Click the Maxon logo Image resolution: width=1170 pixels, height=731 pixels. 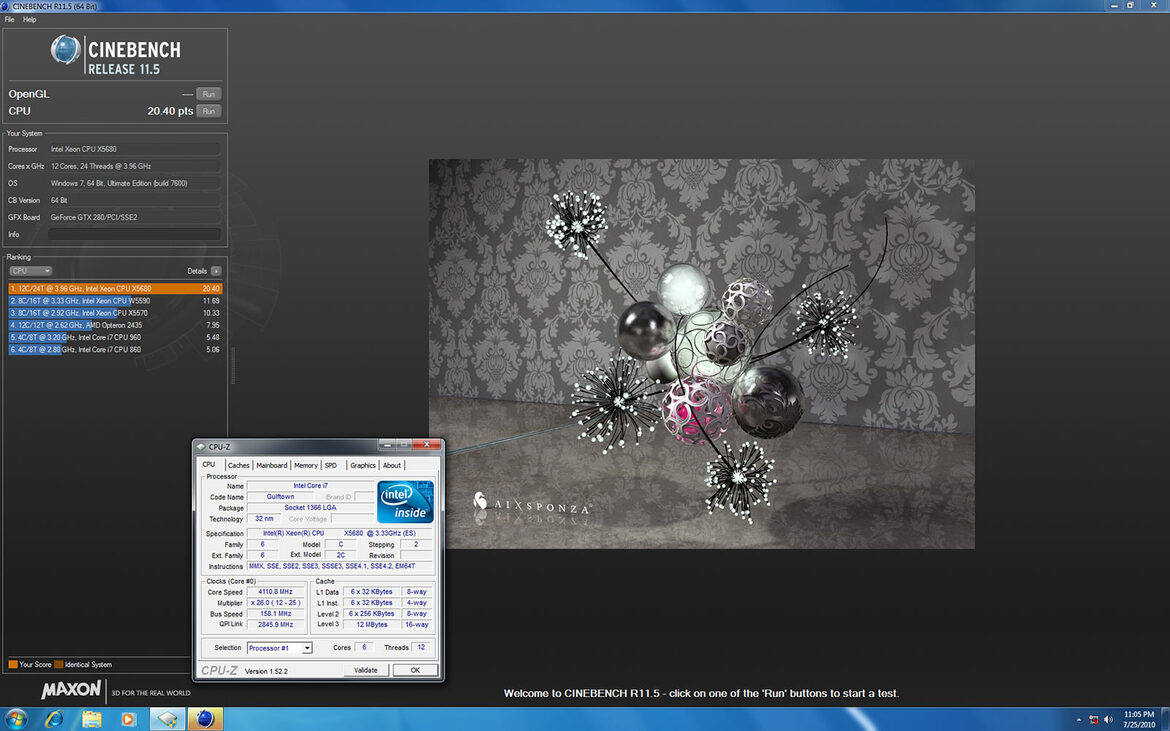pos(71,690)
